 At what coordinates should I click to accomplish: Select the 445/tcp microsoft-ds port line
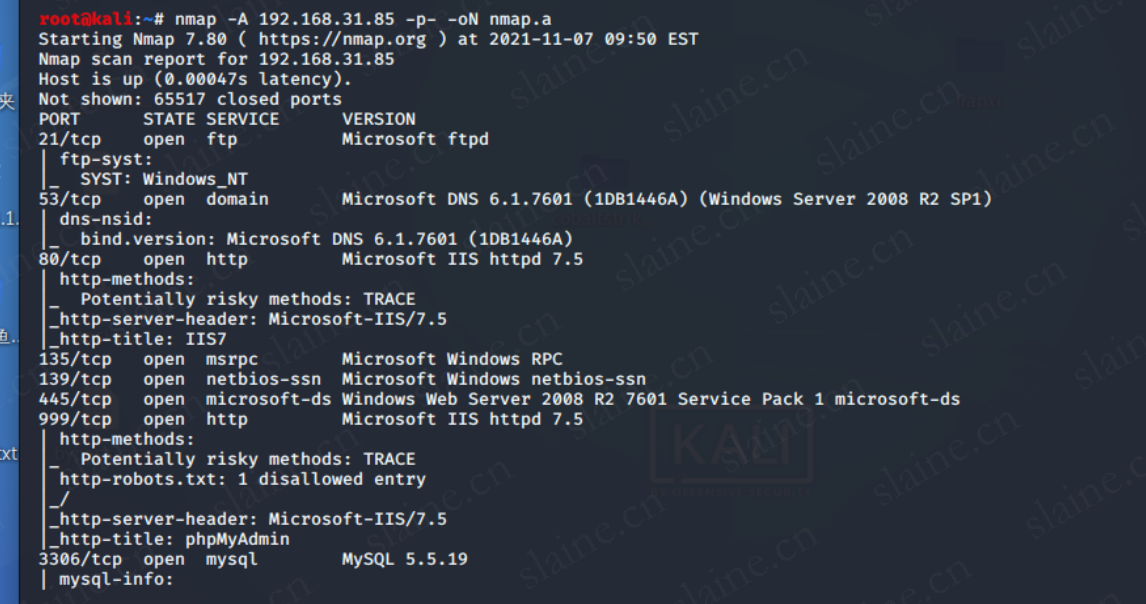pyautogui.click(x=499, y=399)
